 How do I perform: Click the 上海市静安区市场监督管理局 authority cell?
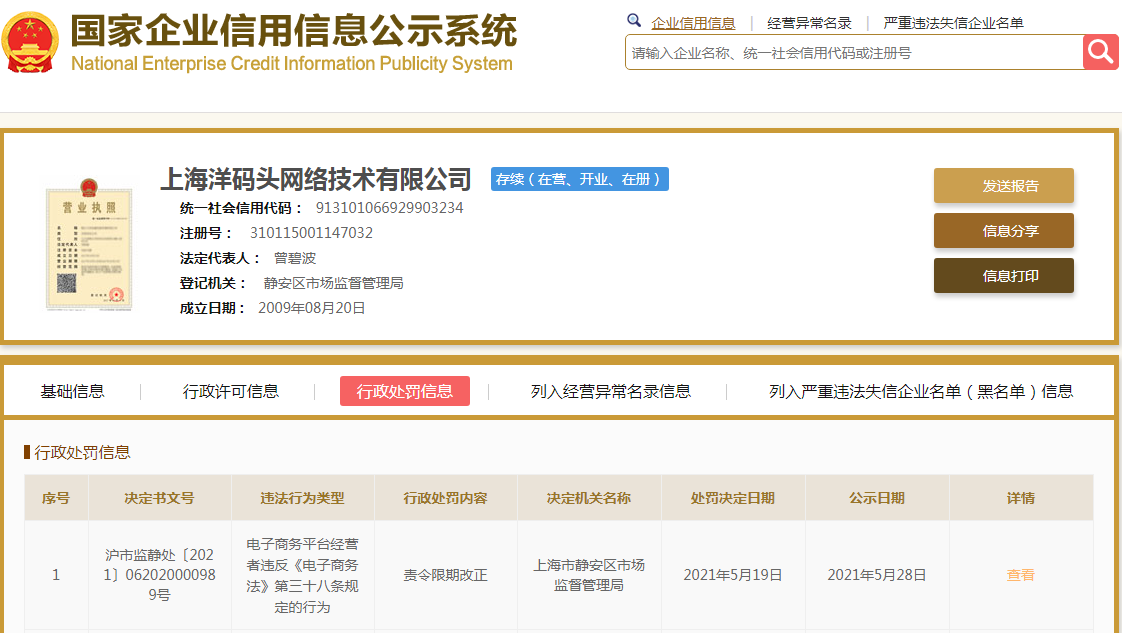click(589, 575)
